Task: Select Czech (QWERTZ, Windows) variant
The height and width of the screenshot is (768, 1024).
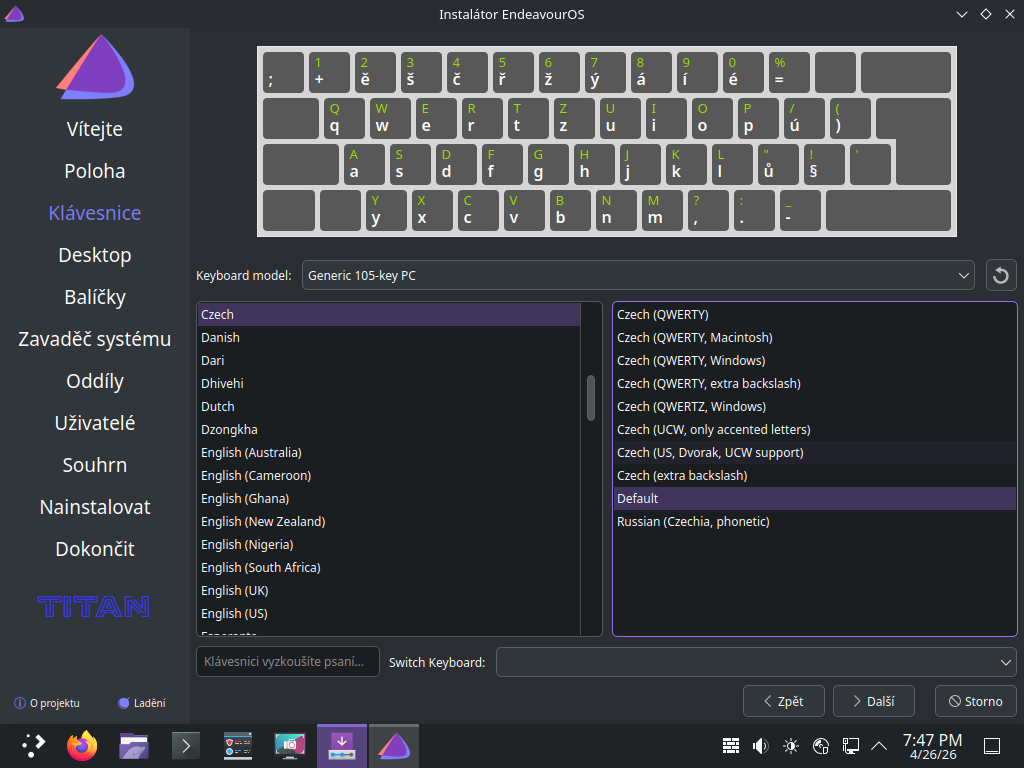Action: point(691,407)
